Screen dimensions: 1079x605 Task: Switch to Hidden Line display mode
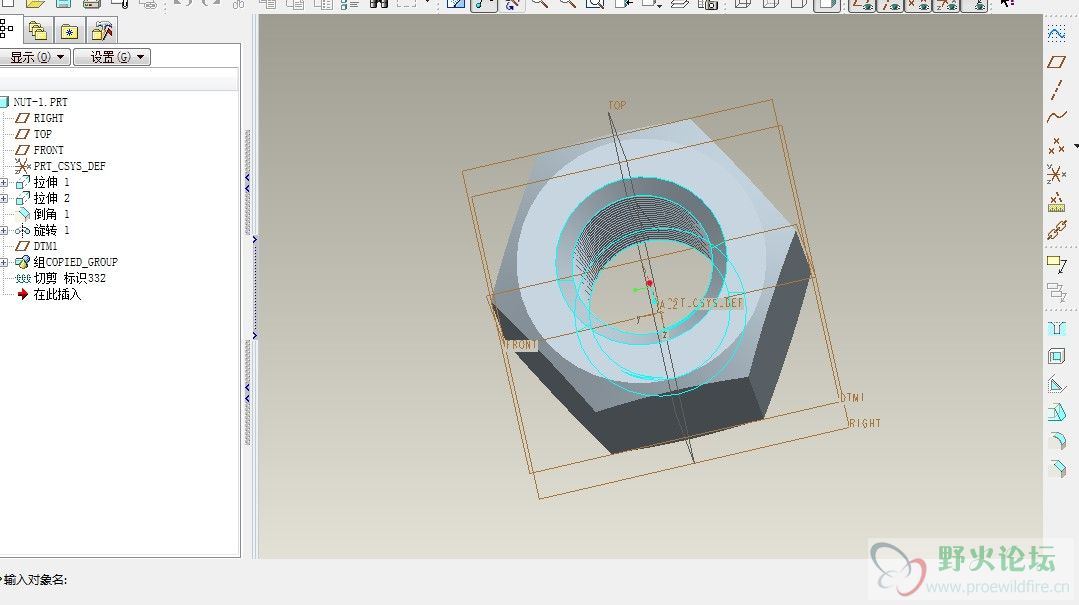[771, 4]
